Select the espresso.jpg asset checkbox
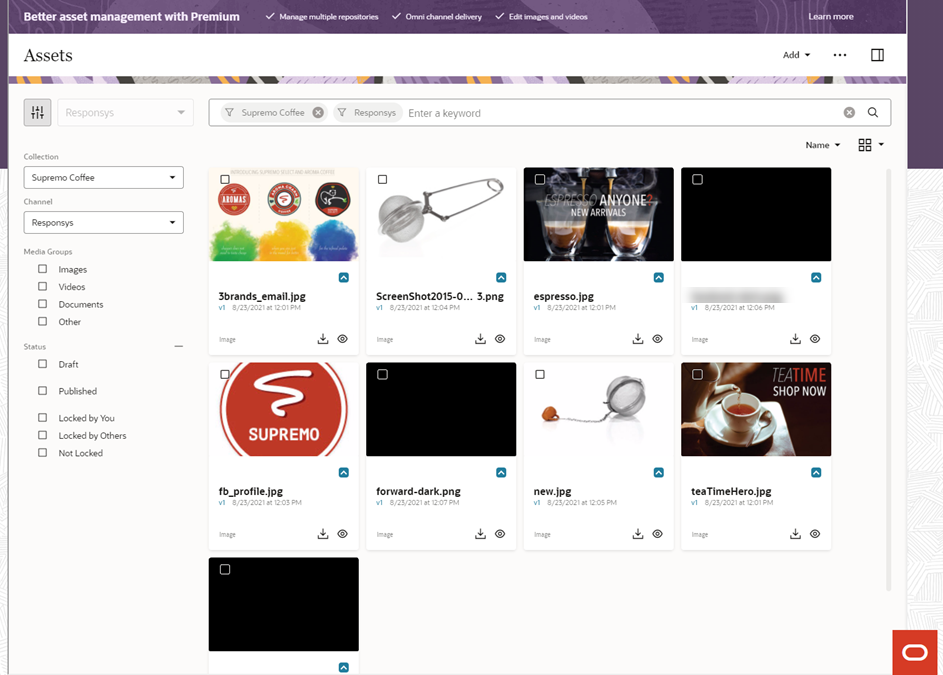Screen dimensions: 943x675 (x=540, y=179)
